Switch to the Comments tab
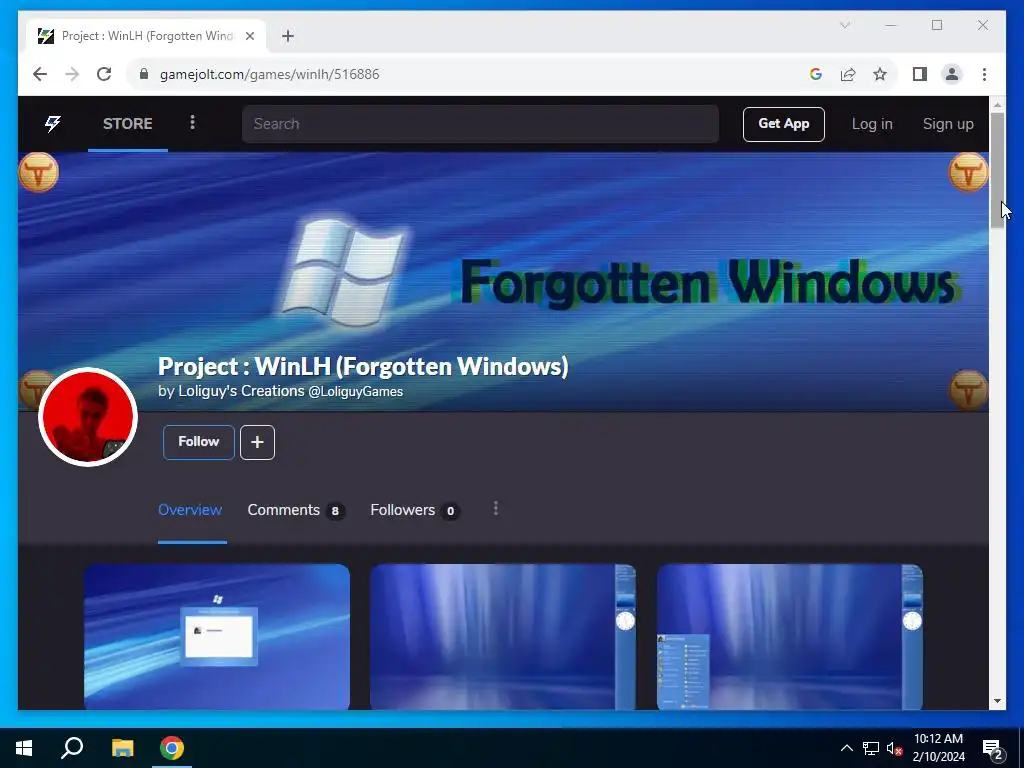 [x=295, y=510]
